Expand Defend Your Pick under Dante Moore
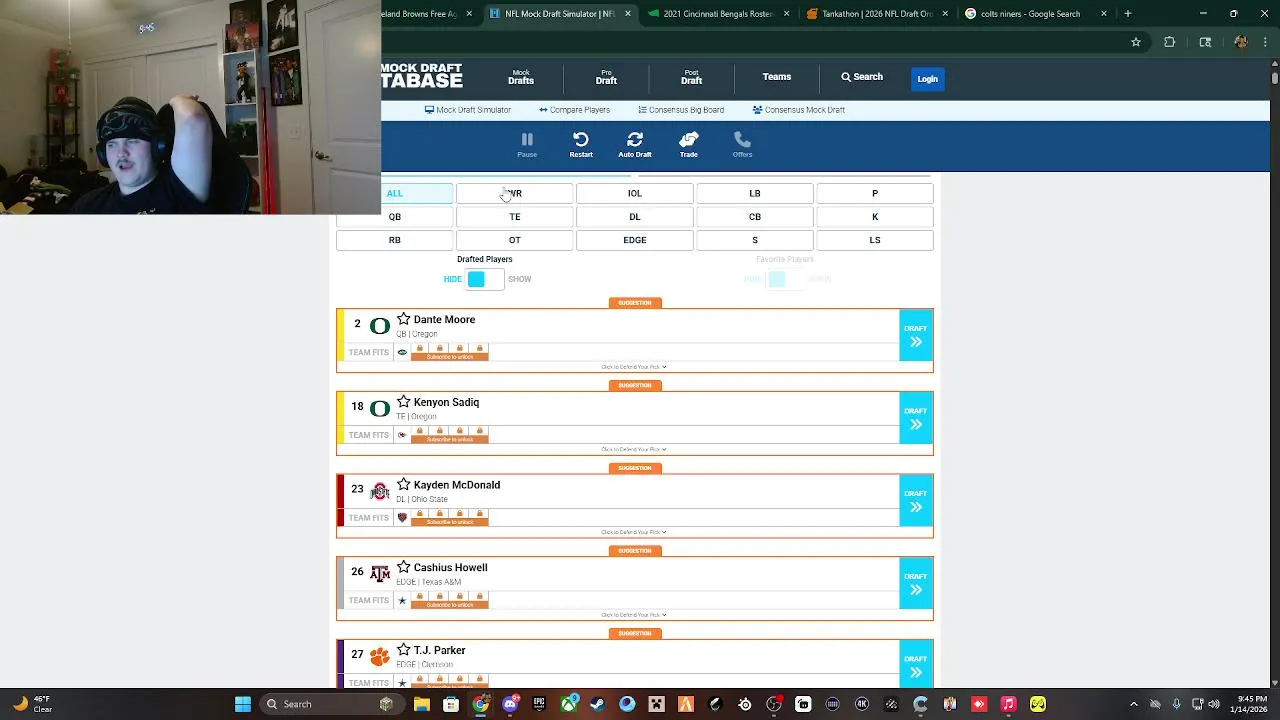The height and width of the screenshot is (720, 1280). 634,367
